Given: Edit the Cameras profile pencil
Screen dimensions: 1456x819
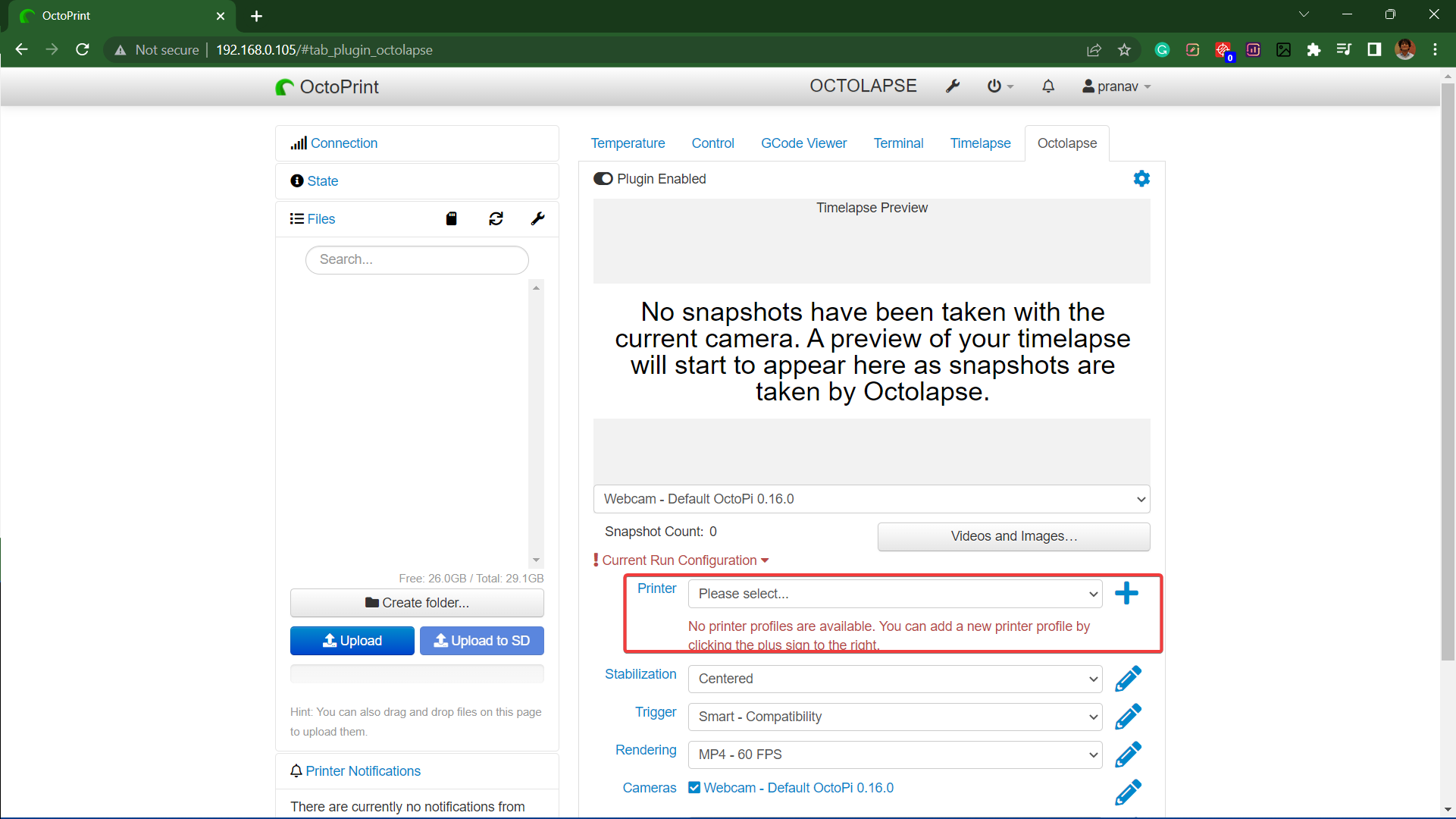Looking at the screenshot, I should tap(1128, 792).
